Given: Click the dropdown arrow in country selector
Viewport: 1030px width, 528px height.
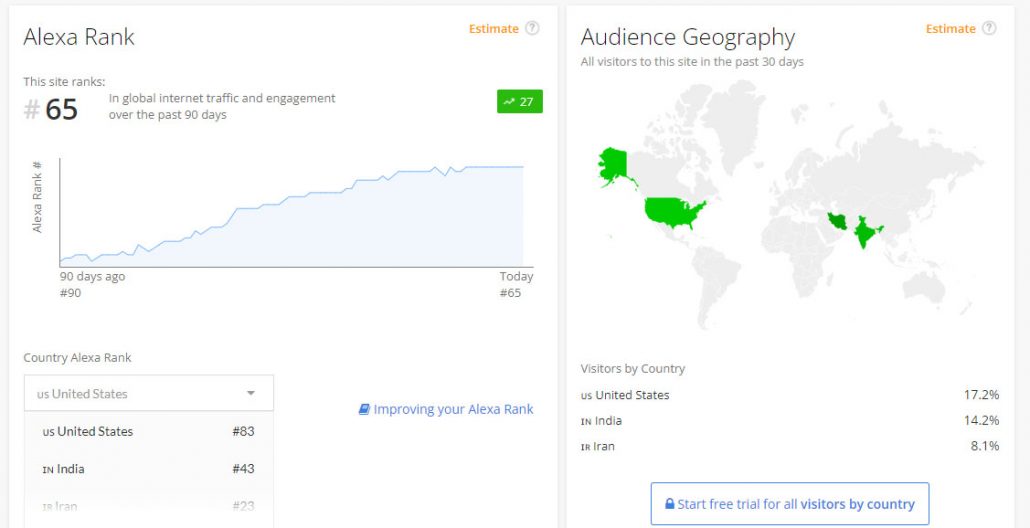Looking at the screenshot, I should (251, 393).
